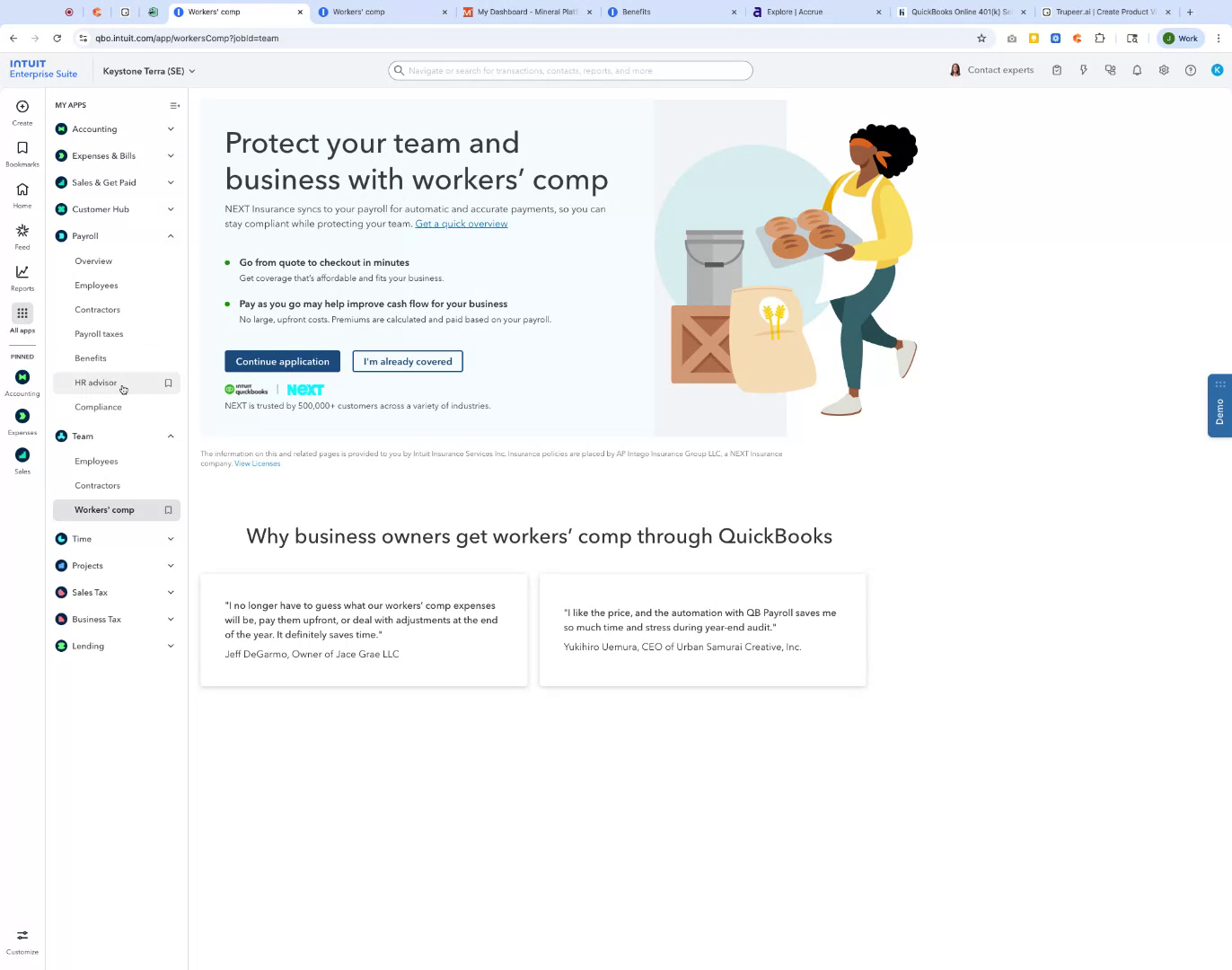Image resolution: width=1232 pixels, height=970 pixels.
Task: Expand the Lending section
Action: 171,646
